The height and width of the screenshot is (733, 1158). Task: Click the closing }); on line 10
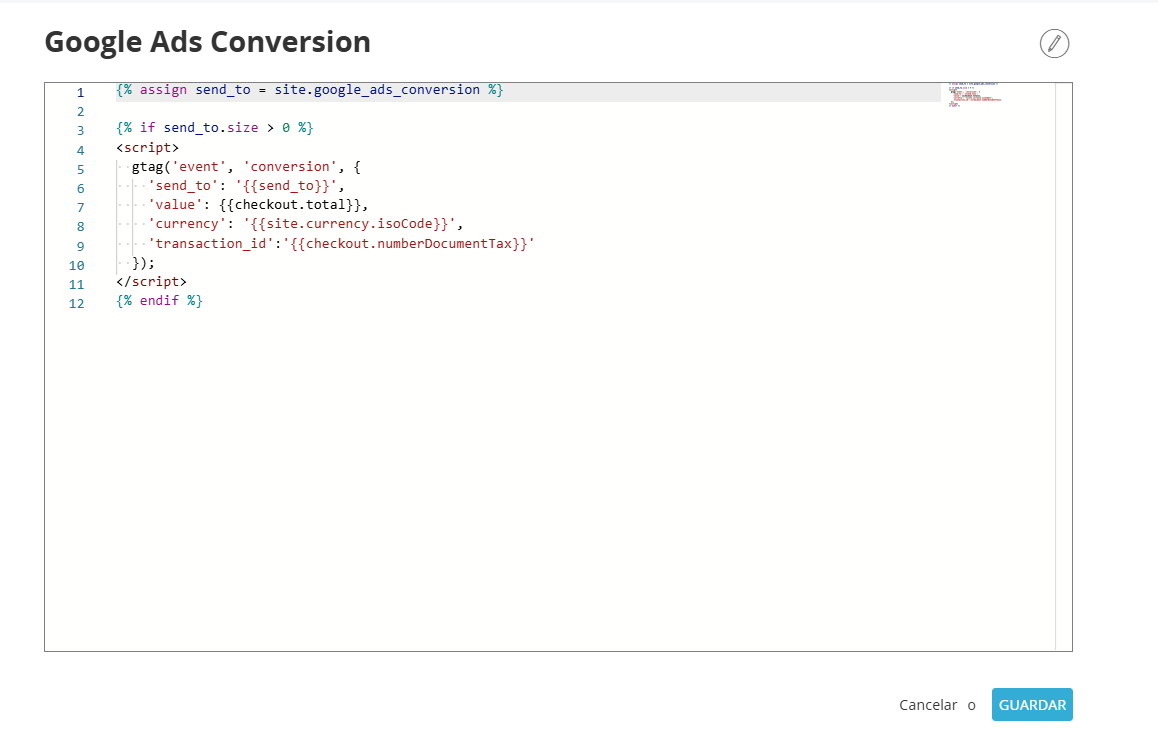tap(143, 263)
